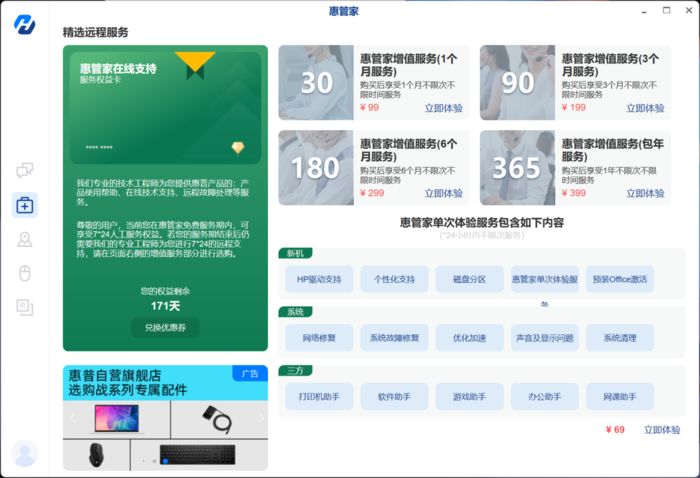This screenshot has height=478, width=700.
Task: Click the 171天 remaining days text
Action: click(165, 306)
